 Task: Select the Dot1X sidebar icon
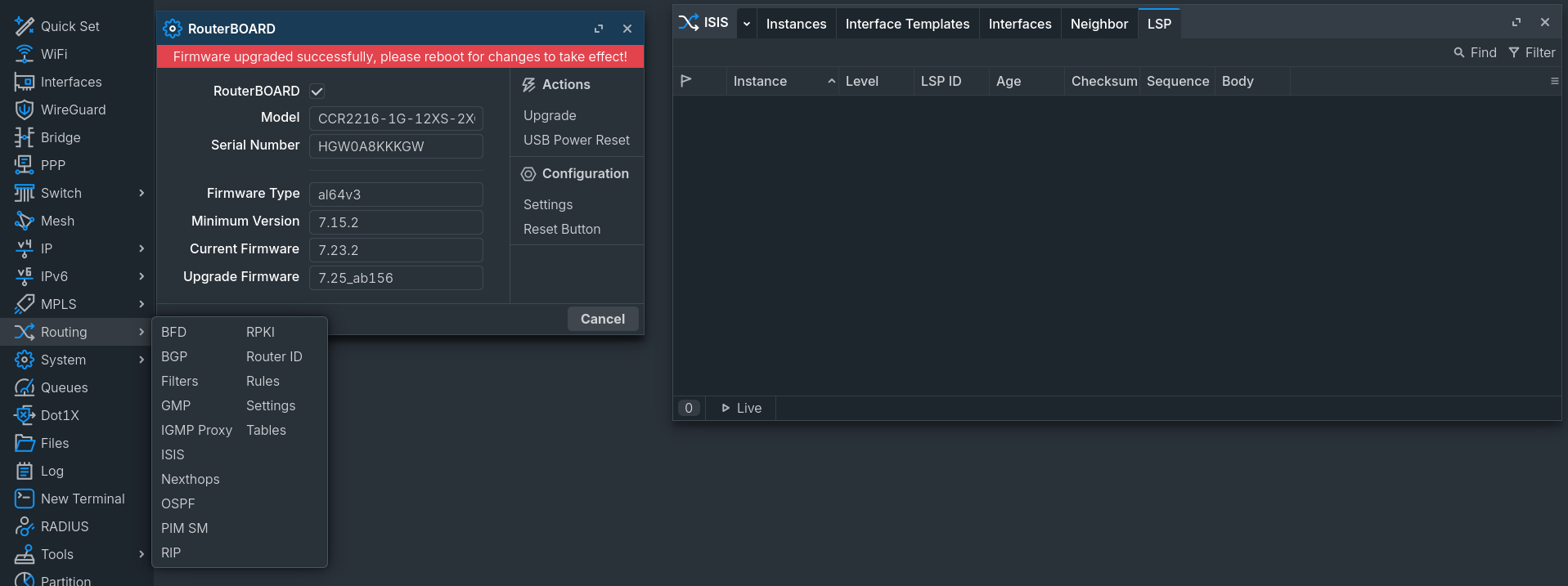25,415
